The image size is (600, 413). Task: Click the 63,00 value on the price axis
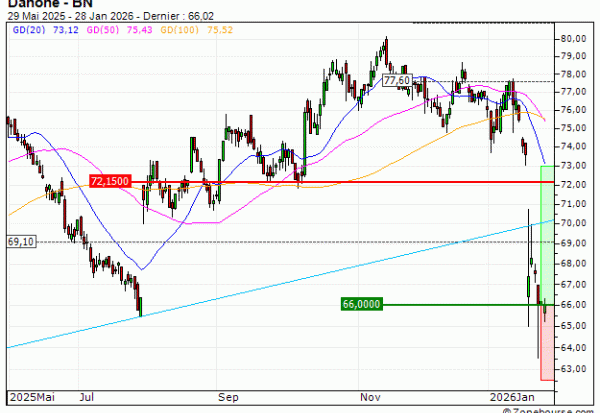pyautogui.click(x=572, y=369)
